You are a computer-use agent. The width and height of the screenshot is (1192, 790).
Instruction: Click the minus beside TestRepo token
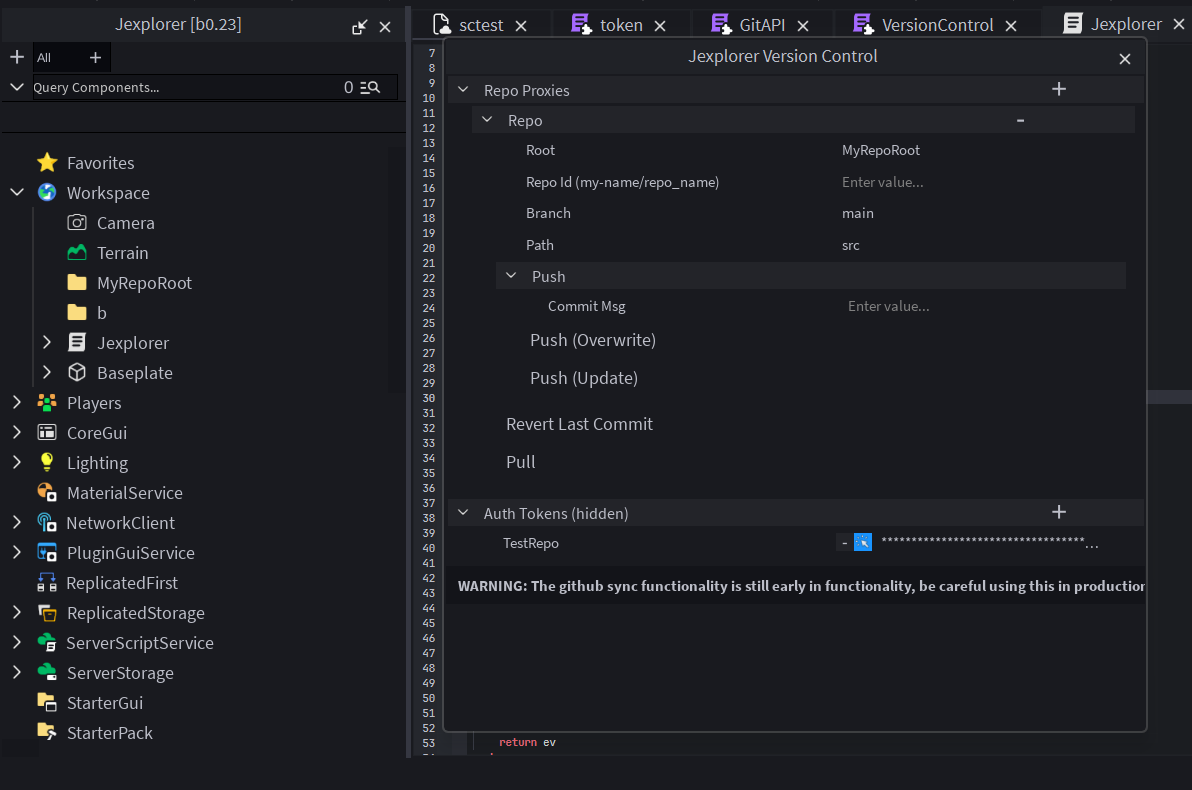click(844, 542)
